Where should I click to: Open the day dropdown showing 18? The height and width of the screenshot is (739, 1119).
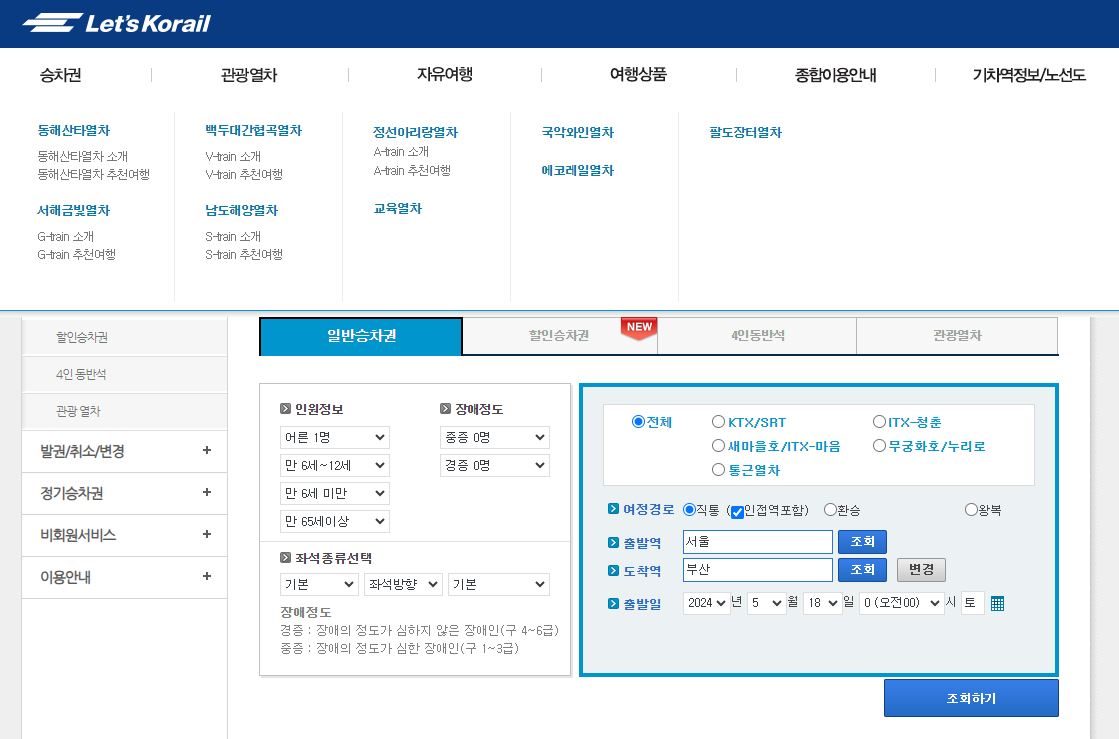point(822,603)
